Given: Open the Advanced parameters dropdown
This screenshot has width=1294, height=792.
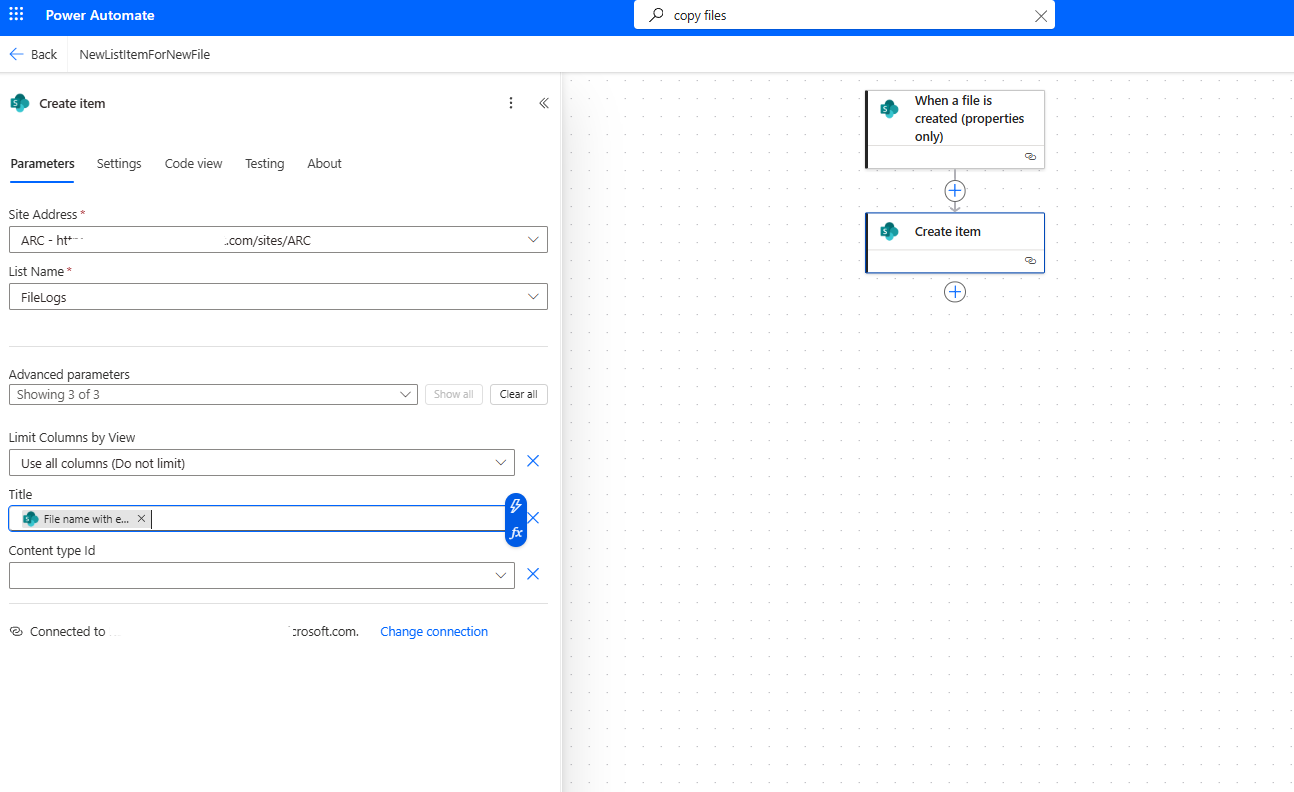Looking at the screenshot, I should (405, 395).
